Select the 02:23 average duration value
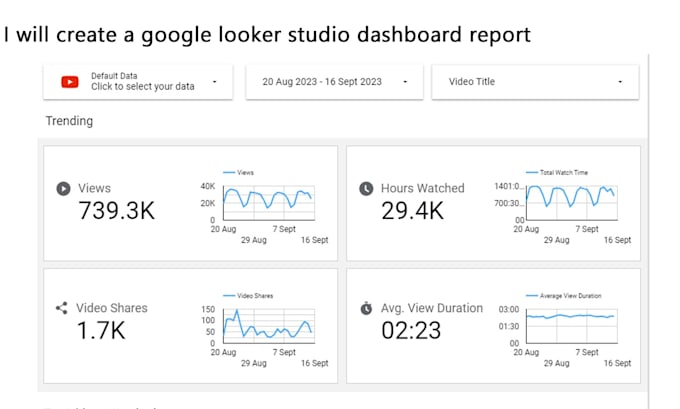This screenshot has height=409, width=680. coord(411,330)
